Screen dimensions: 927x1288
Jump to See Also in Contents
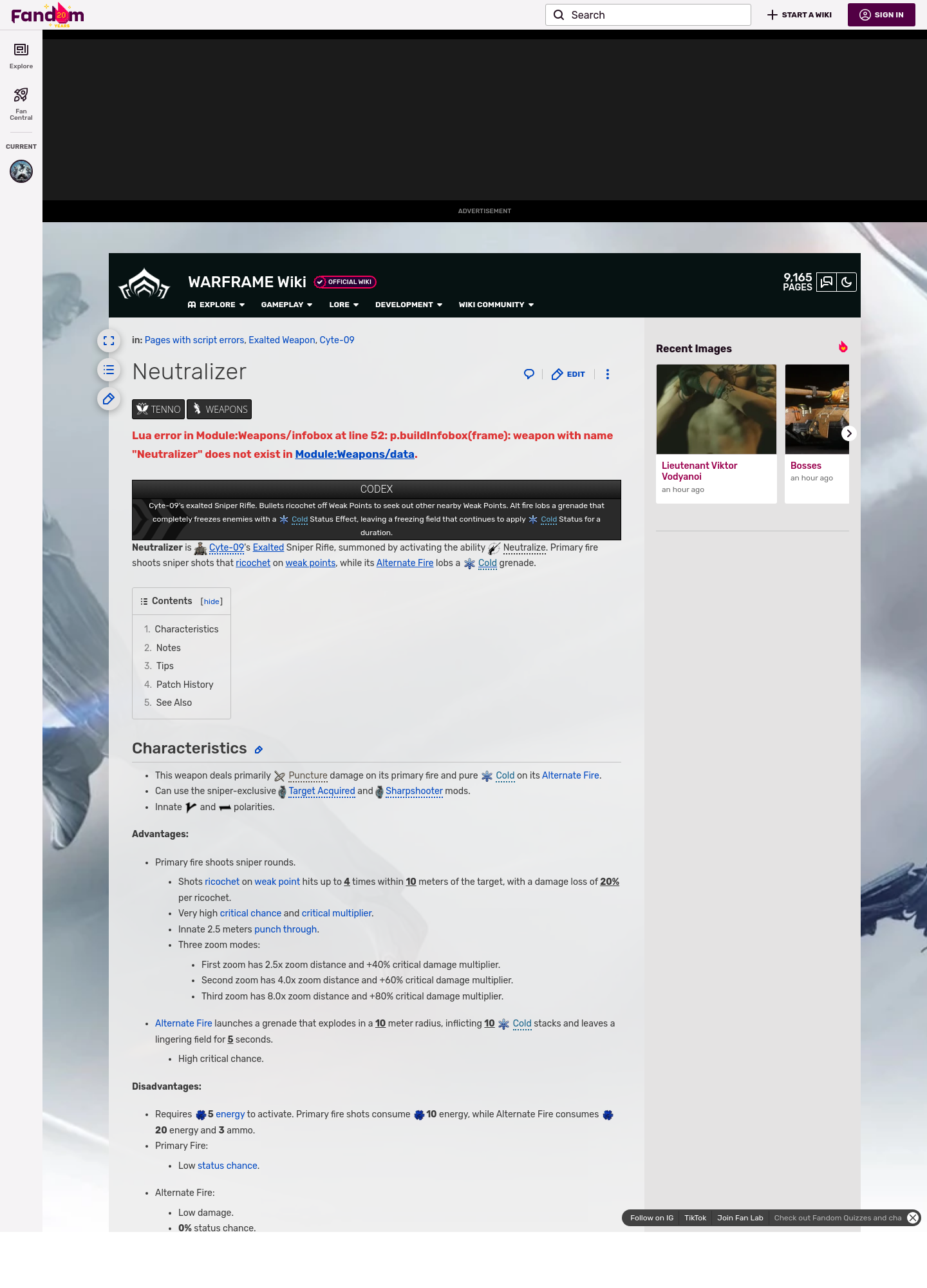[x=174, y=703]
